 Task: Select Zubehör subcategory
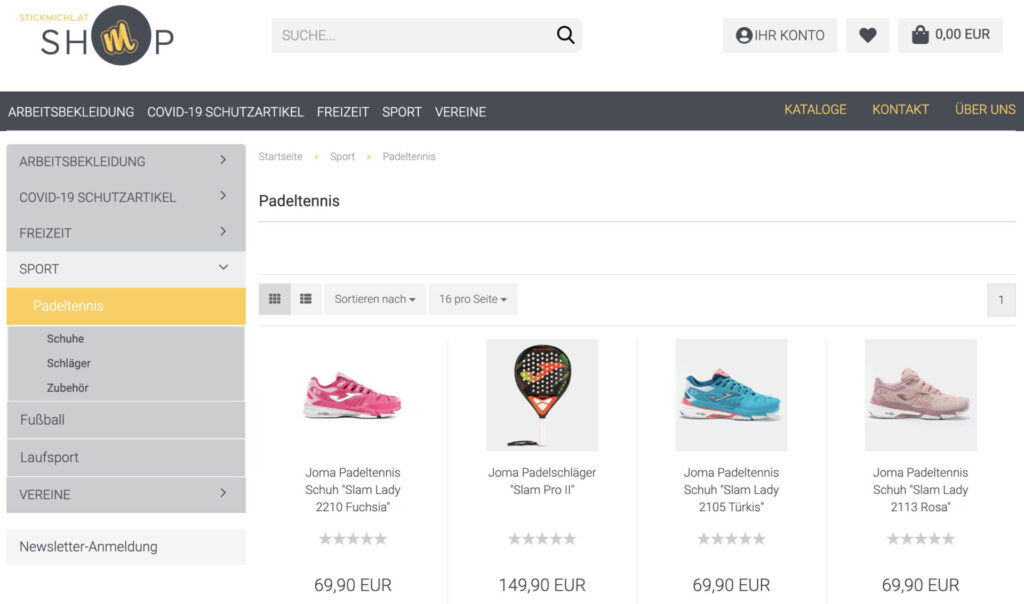click(x=67, y=388)
